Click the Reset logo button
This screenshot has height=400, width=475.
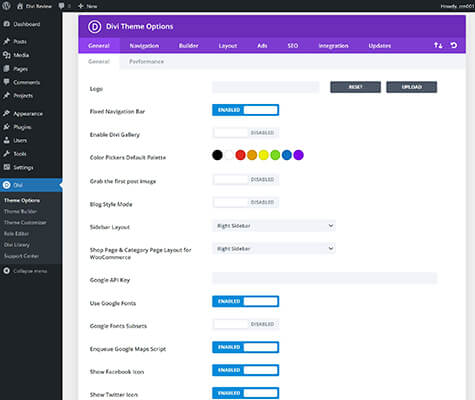pyautogui.click(x=355, y=87)
